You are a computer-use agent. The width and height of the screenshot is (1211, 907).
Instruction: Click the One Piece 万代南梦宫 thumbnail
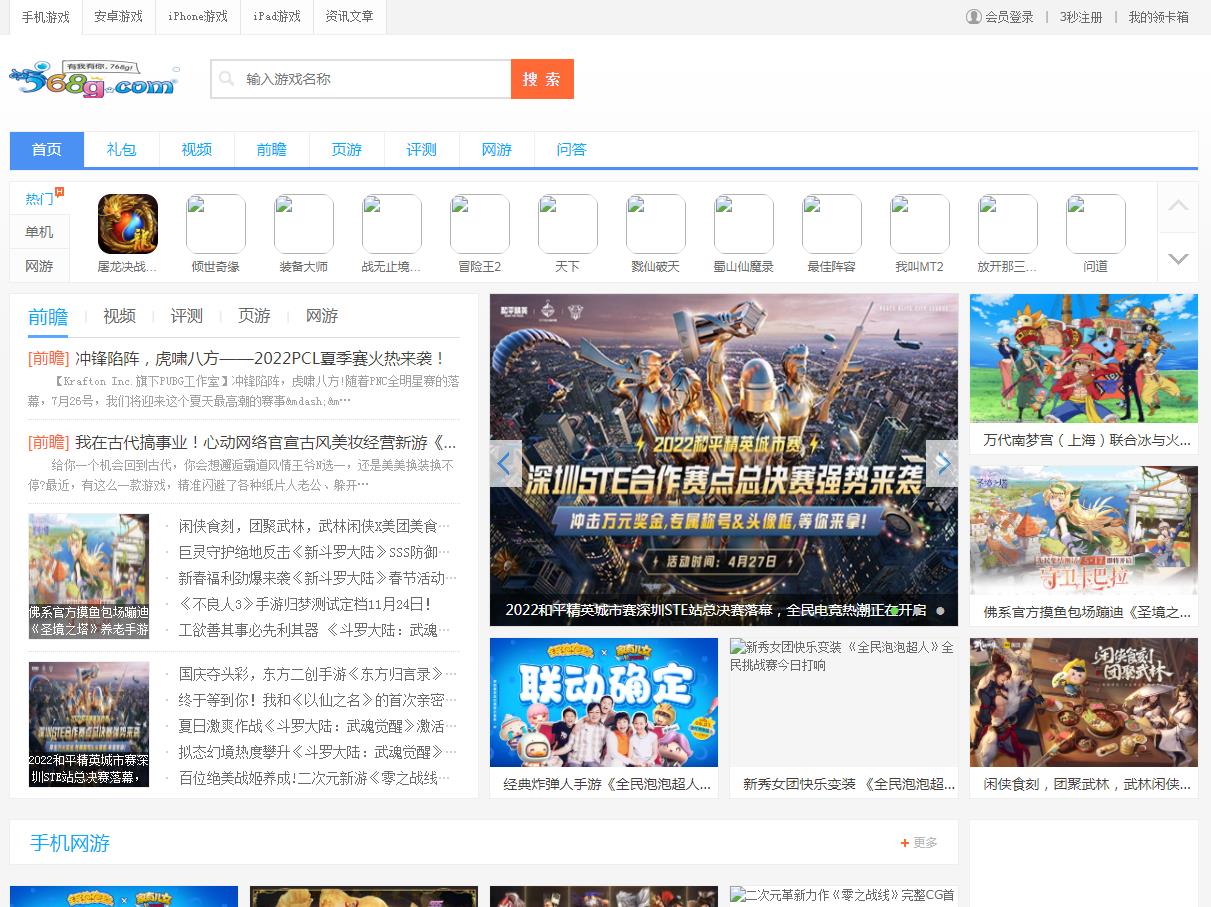(x=1084, y=358)
